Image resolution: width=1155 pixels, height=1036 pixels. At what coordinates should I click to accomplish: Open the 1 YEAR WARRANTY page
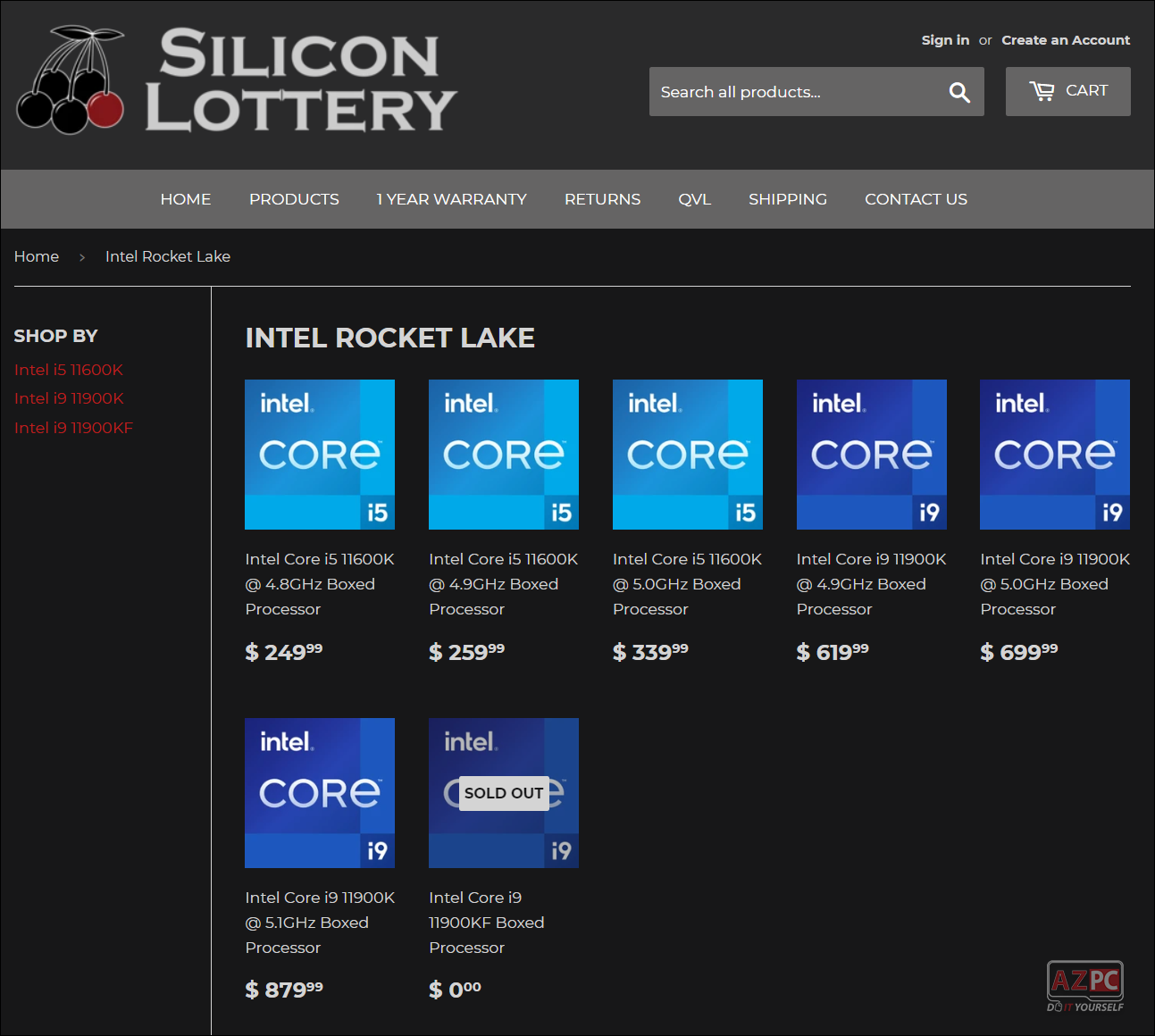point(452,199)
